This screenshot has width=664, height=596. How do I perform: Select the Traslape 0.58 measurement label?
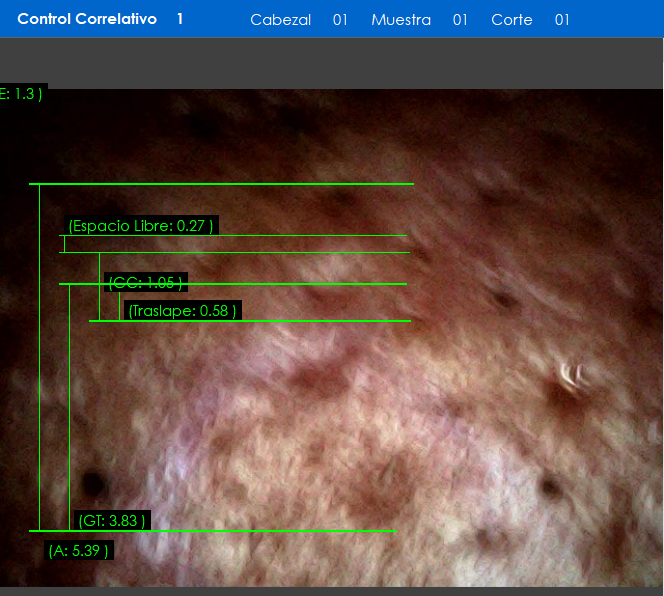coord(182,311)
